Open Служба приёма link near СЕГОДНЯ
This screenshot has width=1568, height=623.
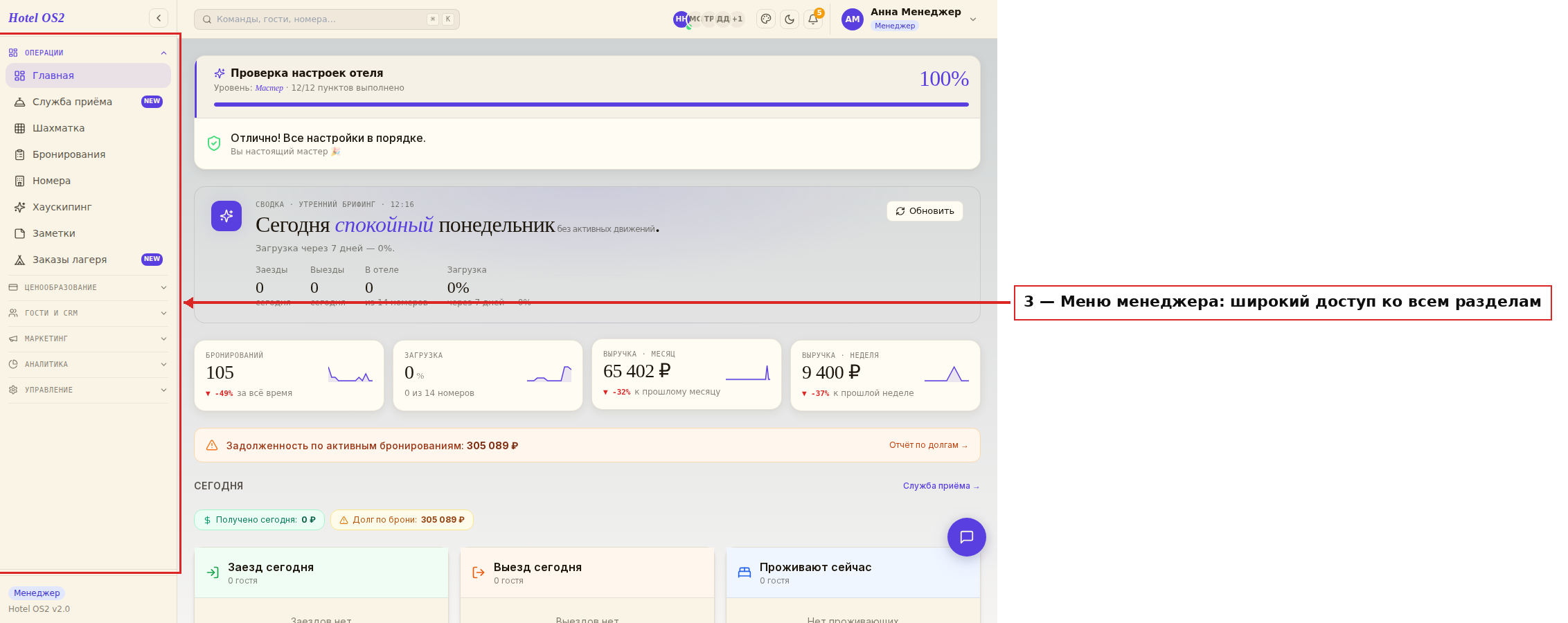click(x=941, y=486)
